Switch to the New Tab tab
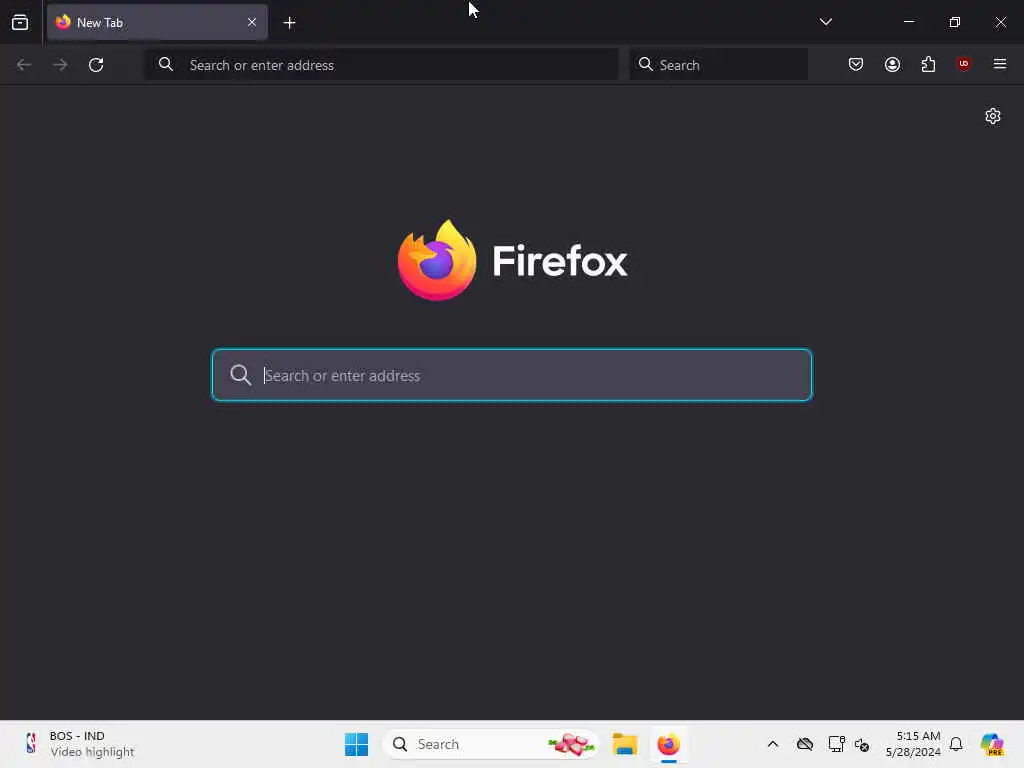 point(157,22)
